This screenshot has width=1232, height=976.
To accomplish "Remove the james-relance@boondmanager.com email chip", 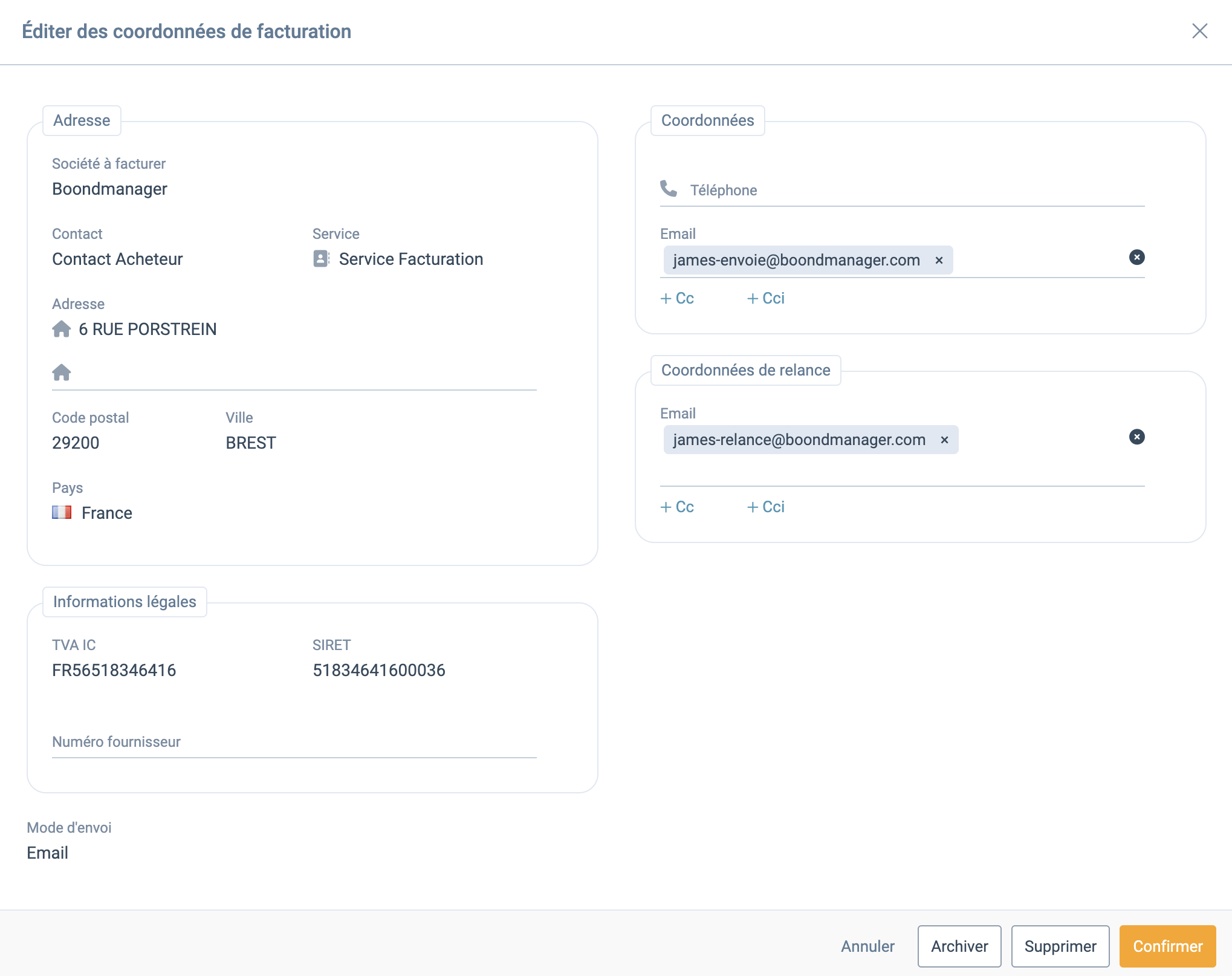I will click(x=944, y=440).
